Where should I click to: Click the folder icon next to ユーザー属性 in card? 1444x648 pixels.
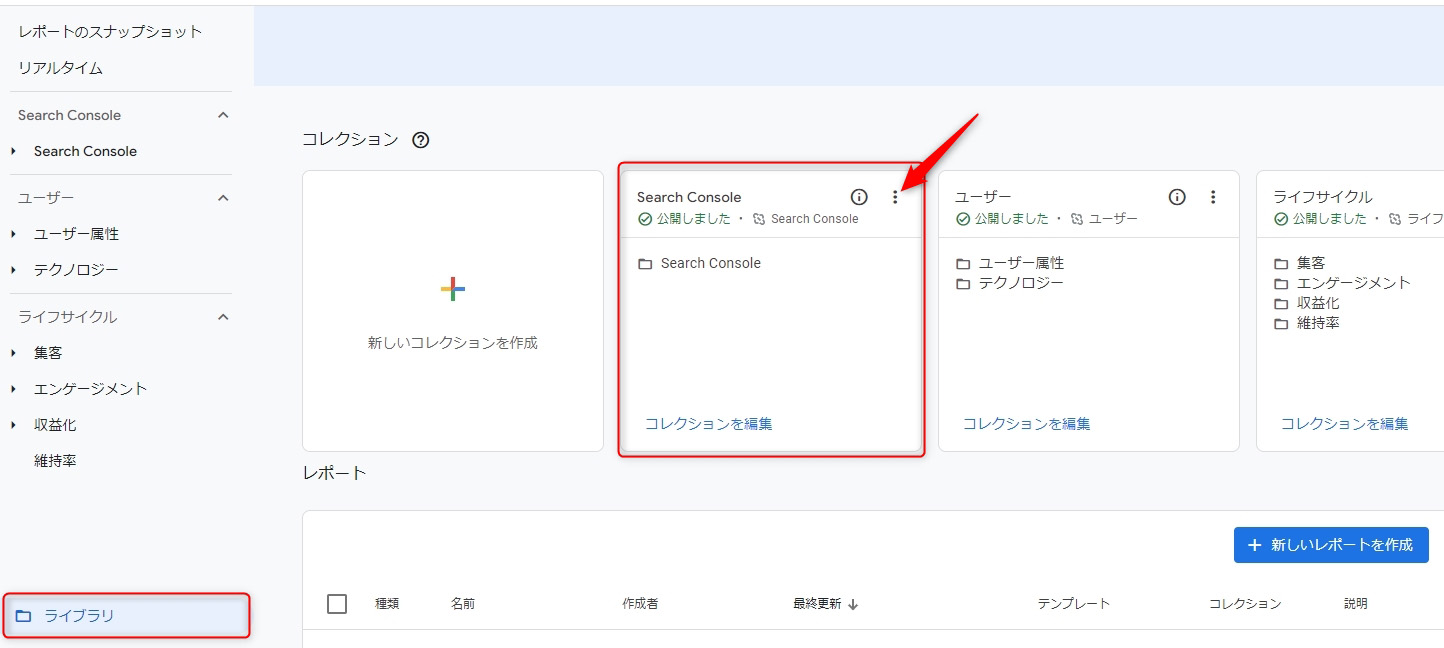pos(963,264)
